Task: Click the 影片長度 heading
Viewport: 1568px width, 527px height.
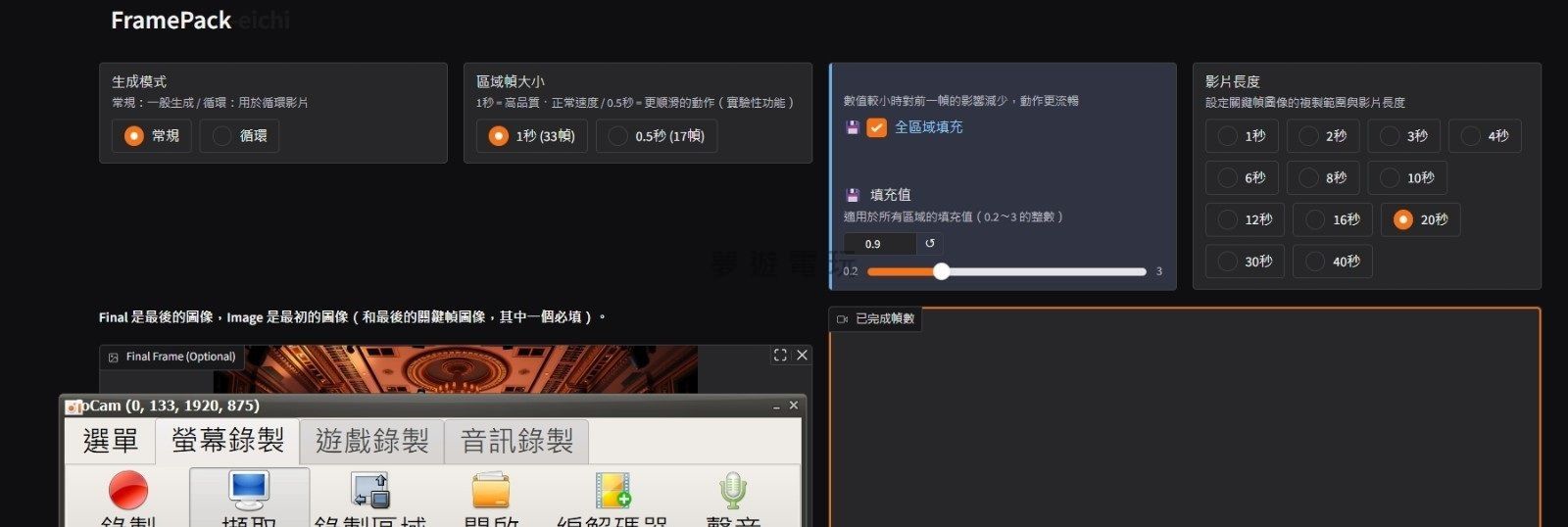Action: (1233, 81)
